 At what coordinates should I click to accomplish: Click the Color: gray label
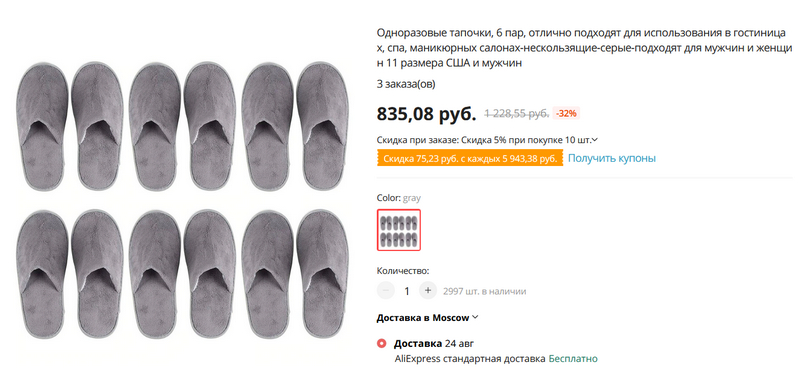point(399,198)
